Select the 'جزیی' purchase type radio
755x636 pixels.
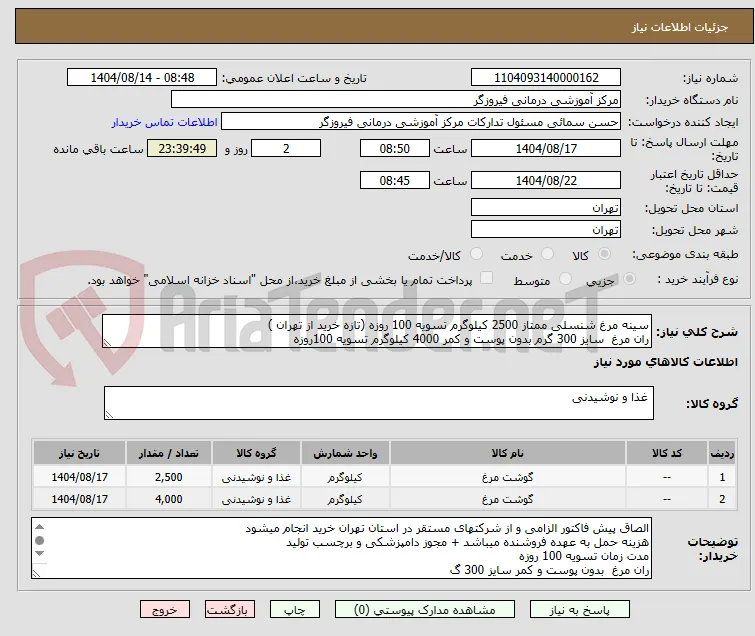coord(629,279)
